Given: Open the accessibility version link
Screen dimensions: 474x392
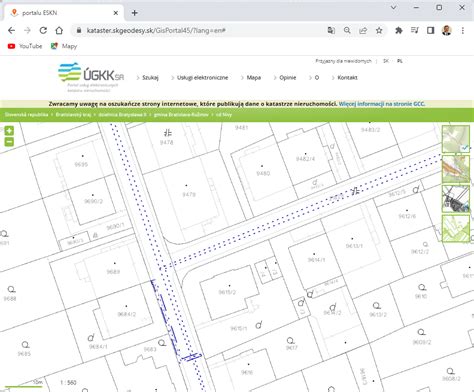Looking at the screenshot, I should (x=343, y=61).
